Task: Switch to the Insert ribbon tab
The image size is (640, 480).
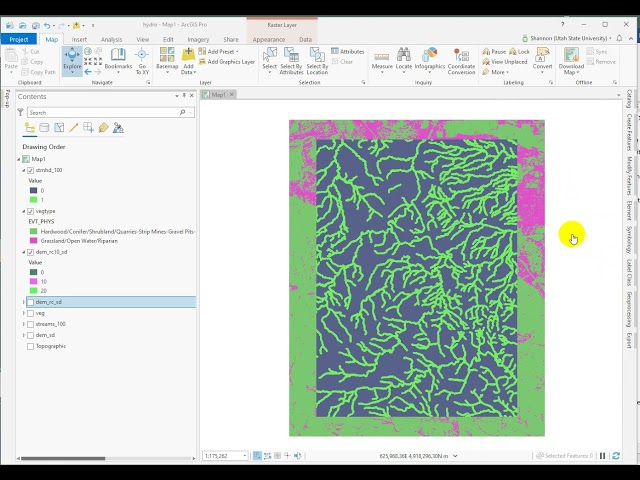Action: tap(79, 40)
